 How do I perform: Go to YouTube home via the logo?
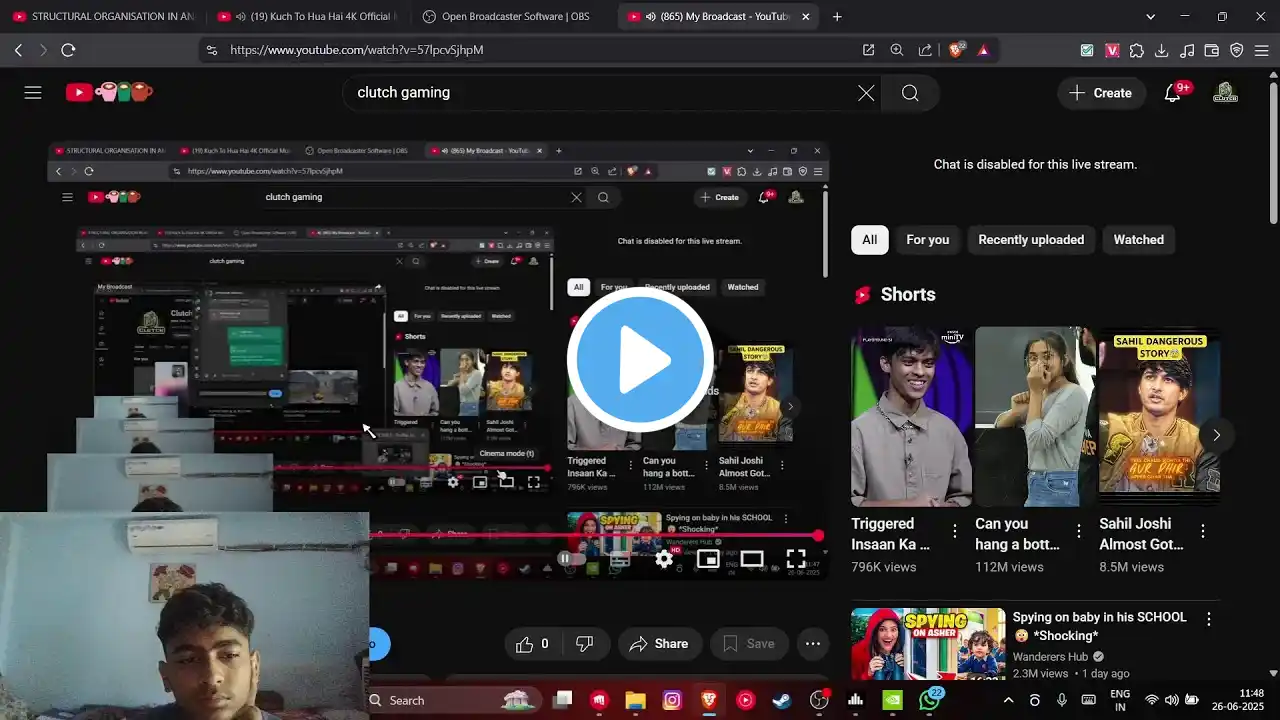point(109,93)
